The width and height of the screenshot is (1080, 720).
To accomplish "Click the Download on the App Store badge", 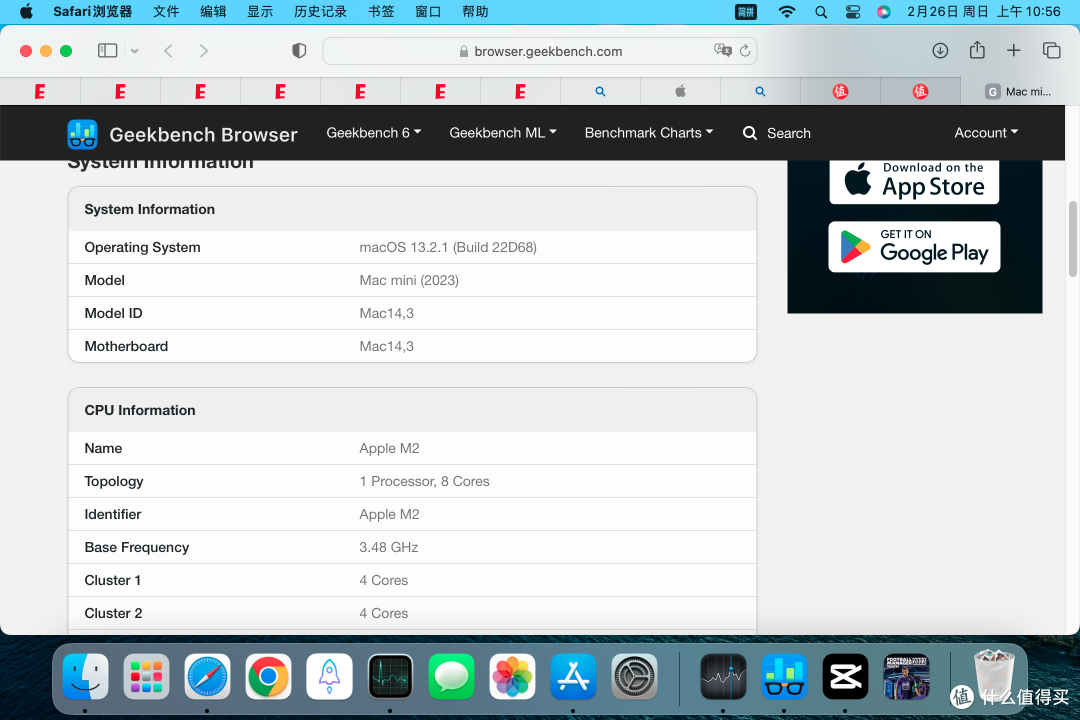I will point(914,181).
